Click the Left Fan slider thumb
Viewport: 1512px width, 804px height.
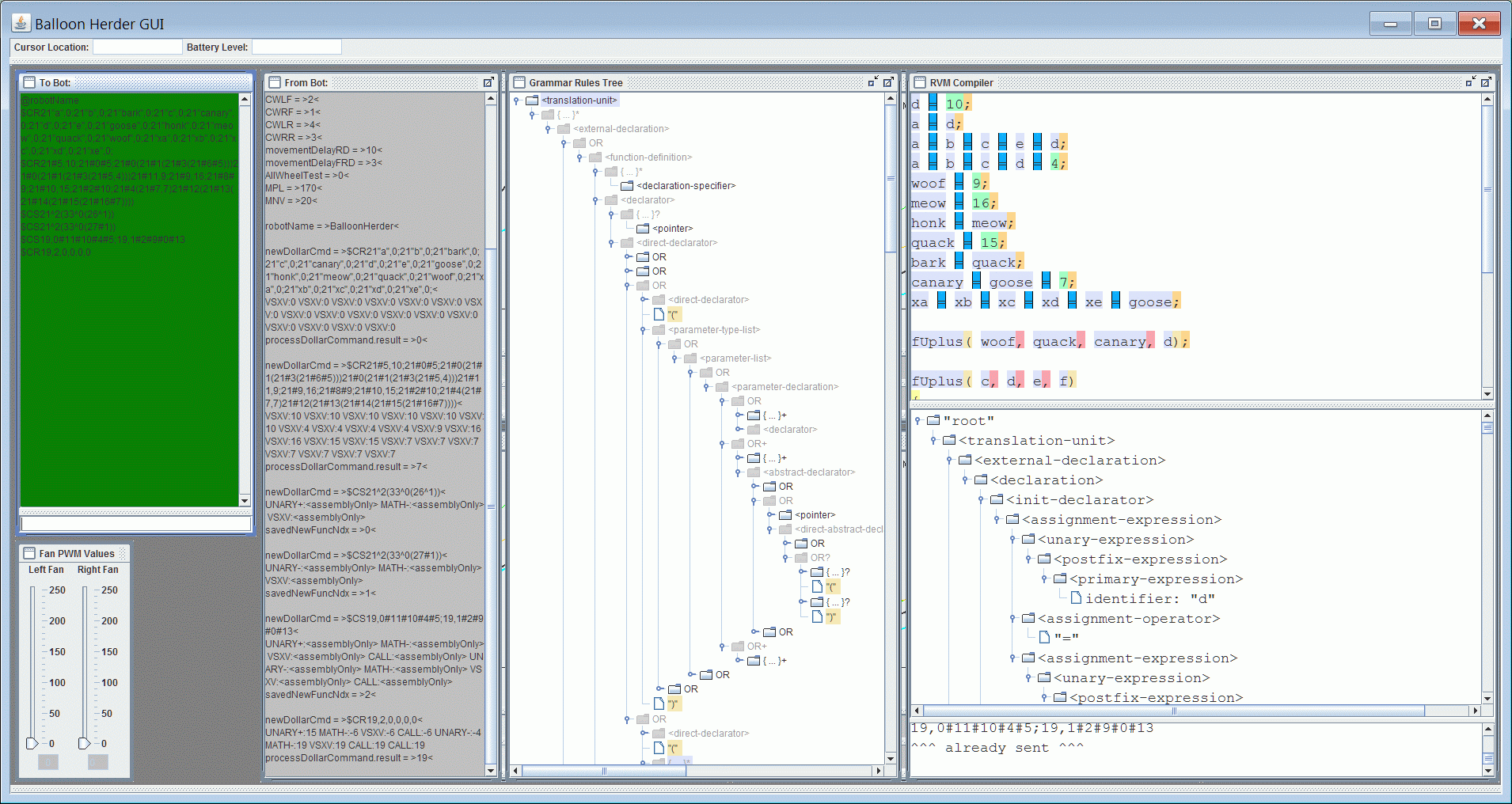pos(32,743)
